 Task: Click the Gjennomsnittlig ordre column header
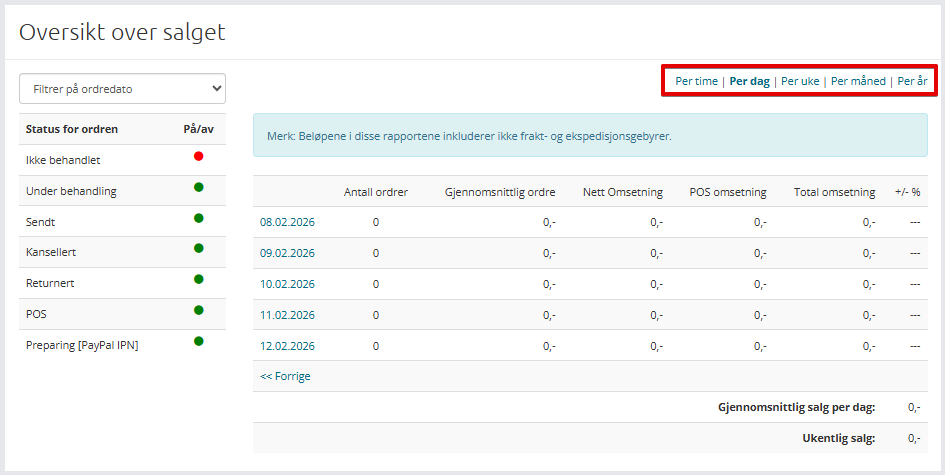[x=500, y=192]
